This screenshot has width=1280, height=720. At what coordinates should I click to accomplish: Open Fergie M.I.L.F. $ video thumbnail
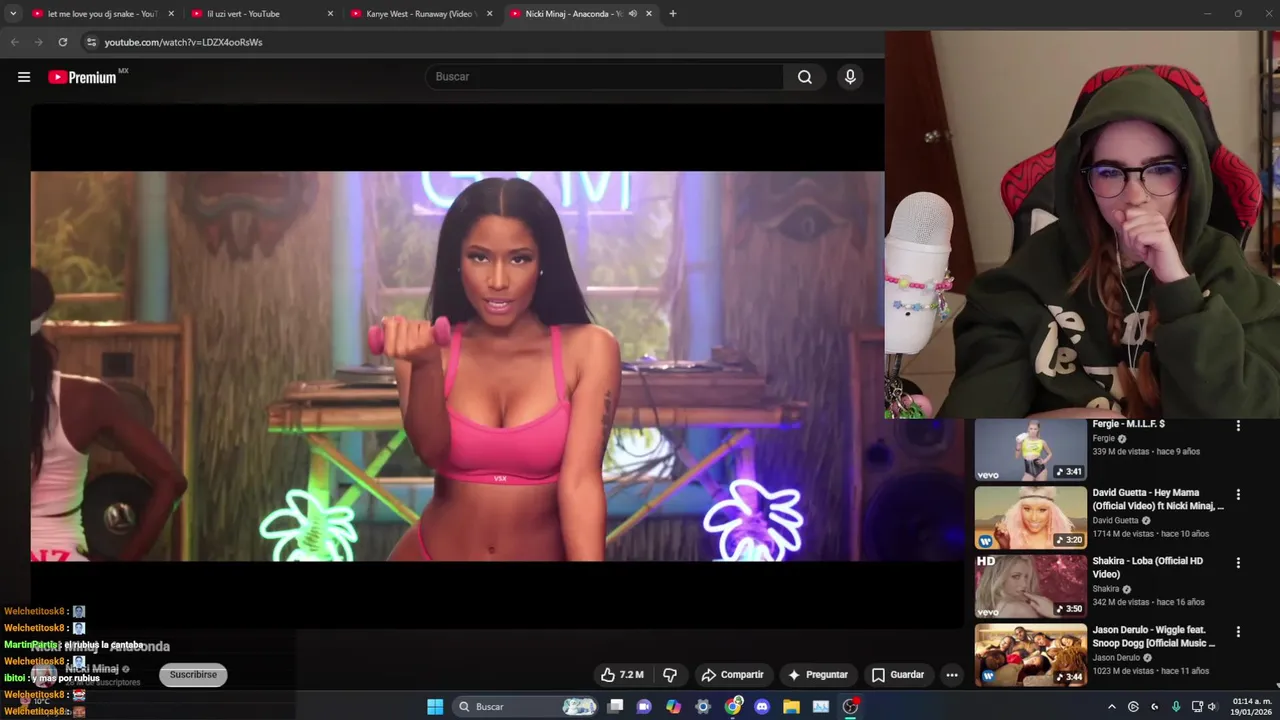click(x=1030, y=450)
